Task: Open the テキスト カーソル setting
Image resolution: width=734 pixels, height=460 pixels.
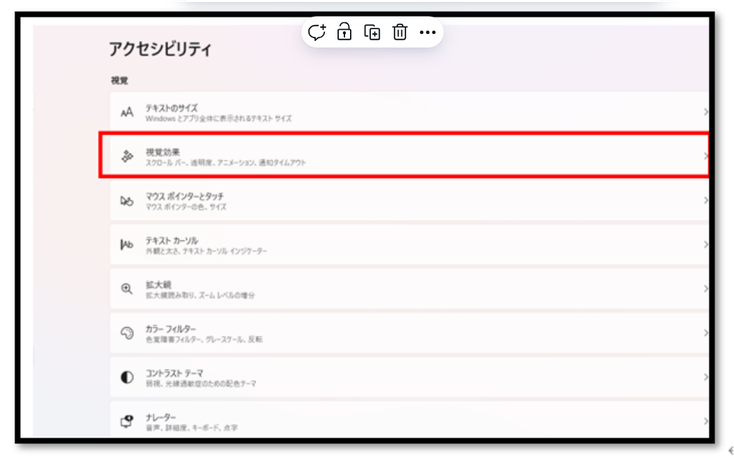Action: tap(409, 245)
